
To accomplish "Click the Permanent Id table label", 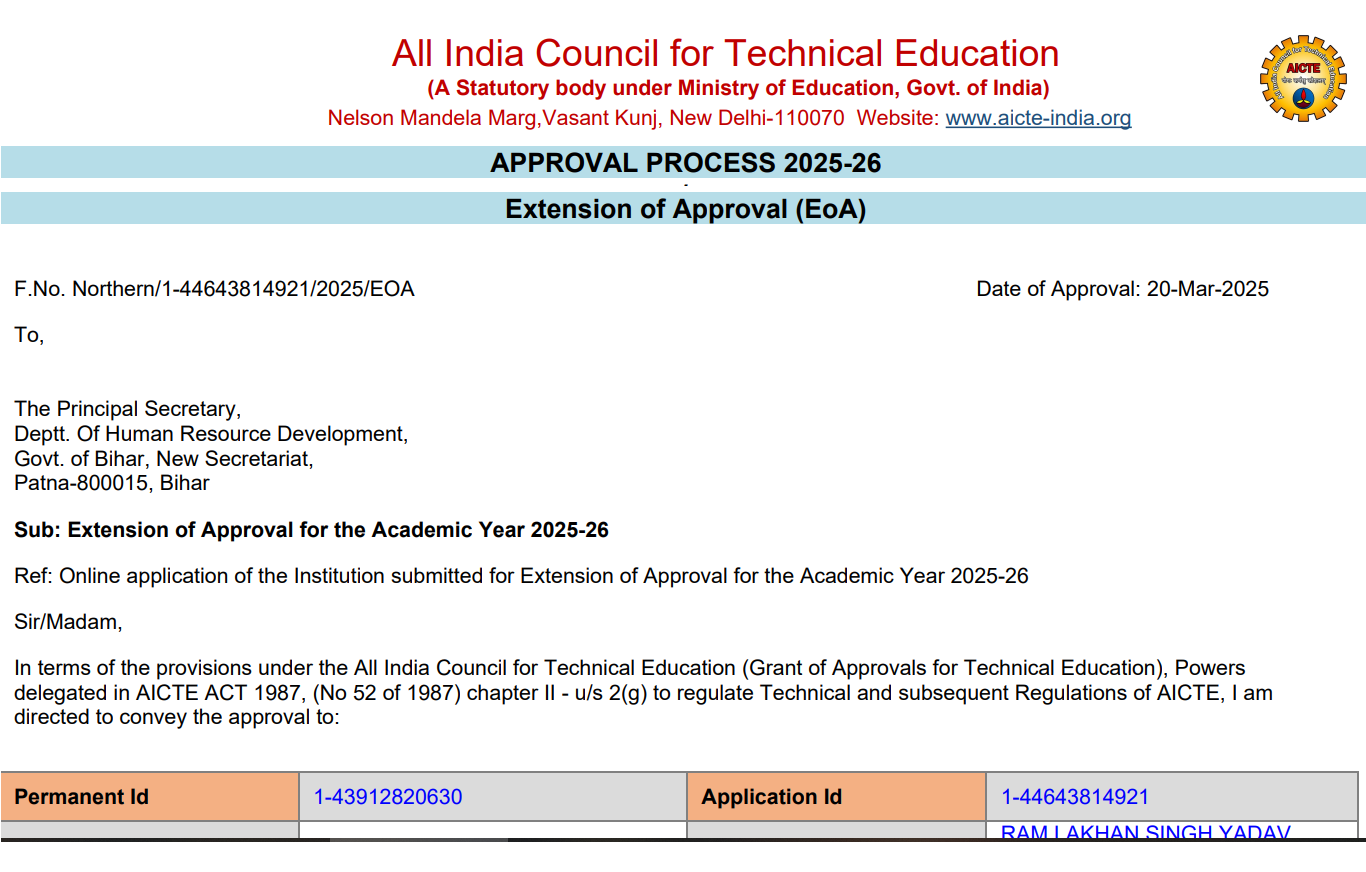I will [80, 797].
